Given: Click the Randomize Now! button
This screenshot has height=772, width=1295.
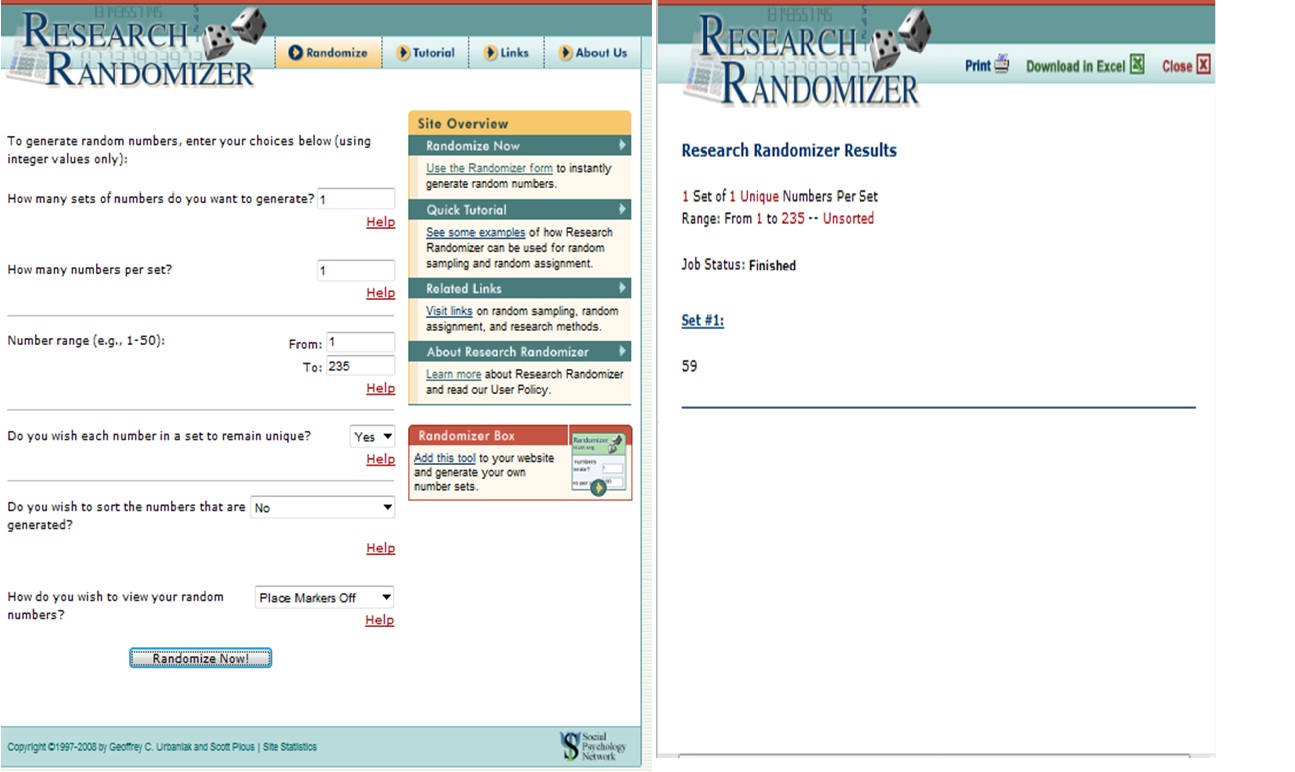Looking at the screenshot, I should [200, 658].
